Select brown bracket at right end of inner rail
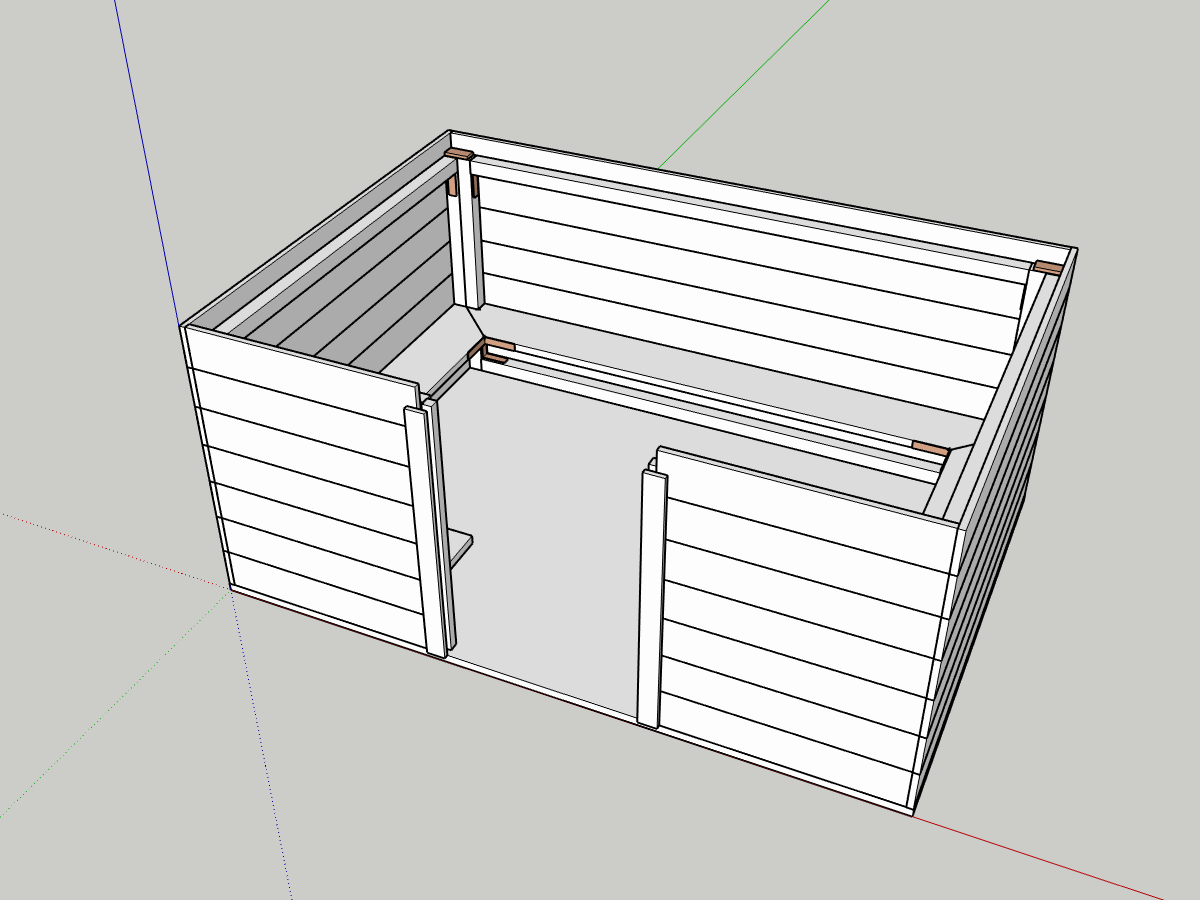This screenshot has width=1200, height=900. click(x=930, y=449)
